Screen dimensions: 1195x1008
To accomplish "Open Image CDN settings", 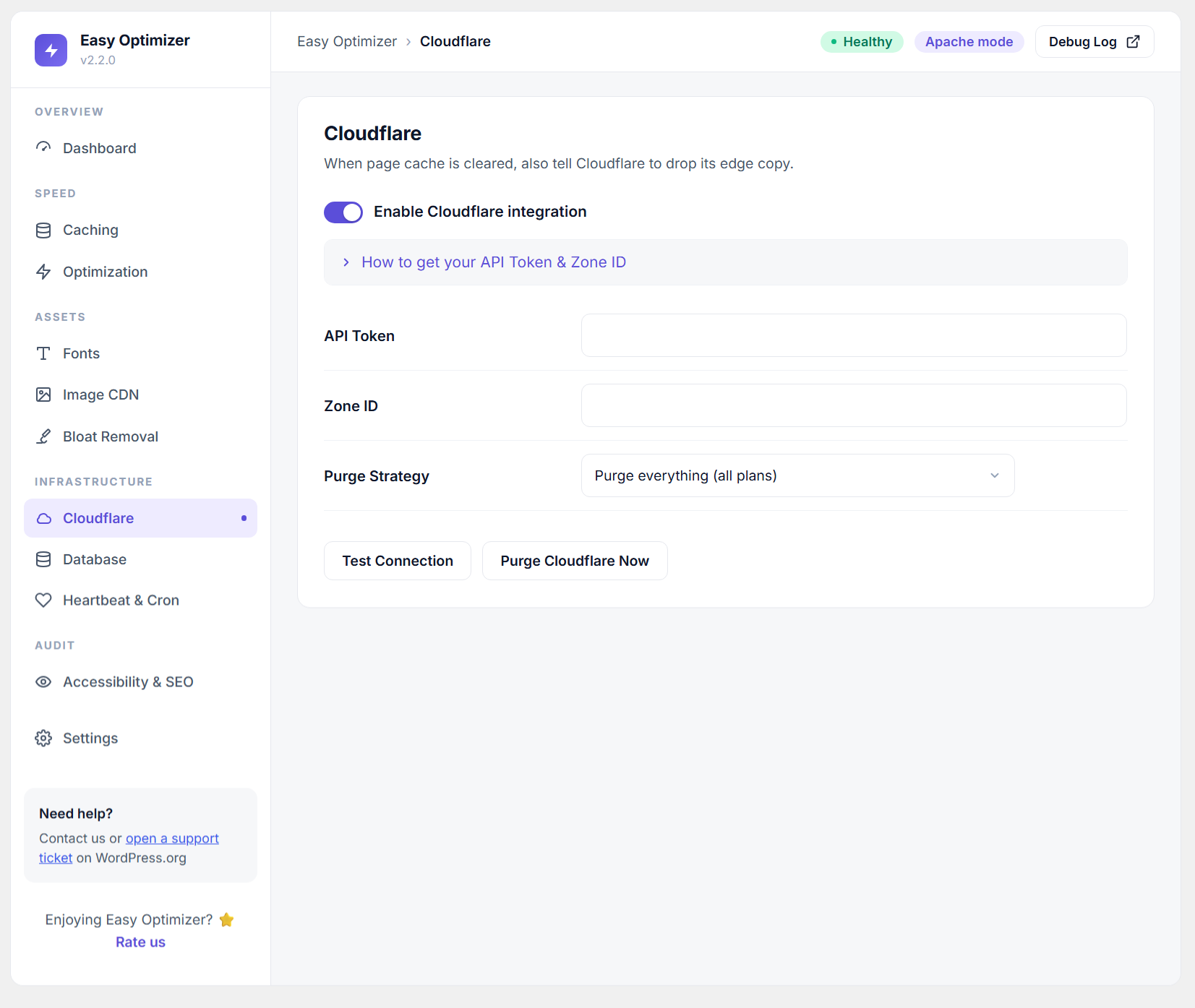I will click(x=140, y=395).
